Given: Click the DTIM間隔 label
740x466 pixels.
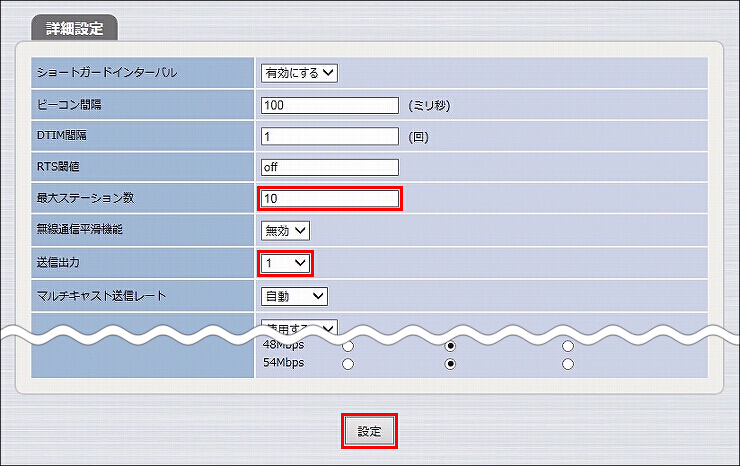Looking at the screenshot, I should (62, 136).
